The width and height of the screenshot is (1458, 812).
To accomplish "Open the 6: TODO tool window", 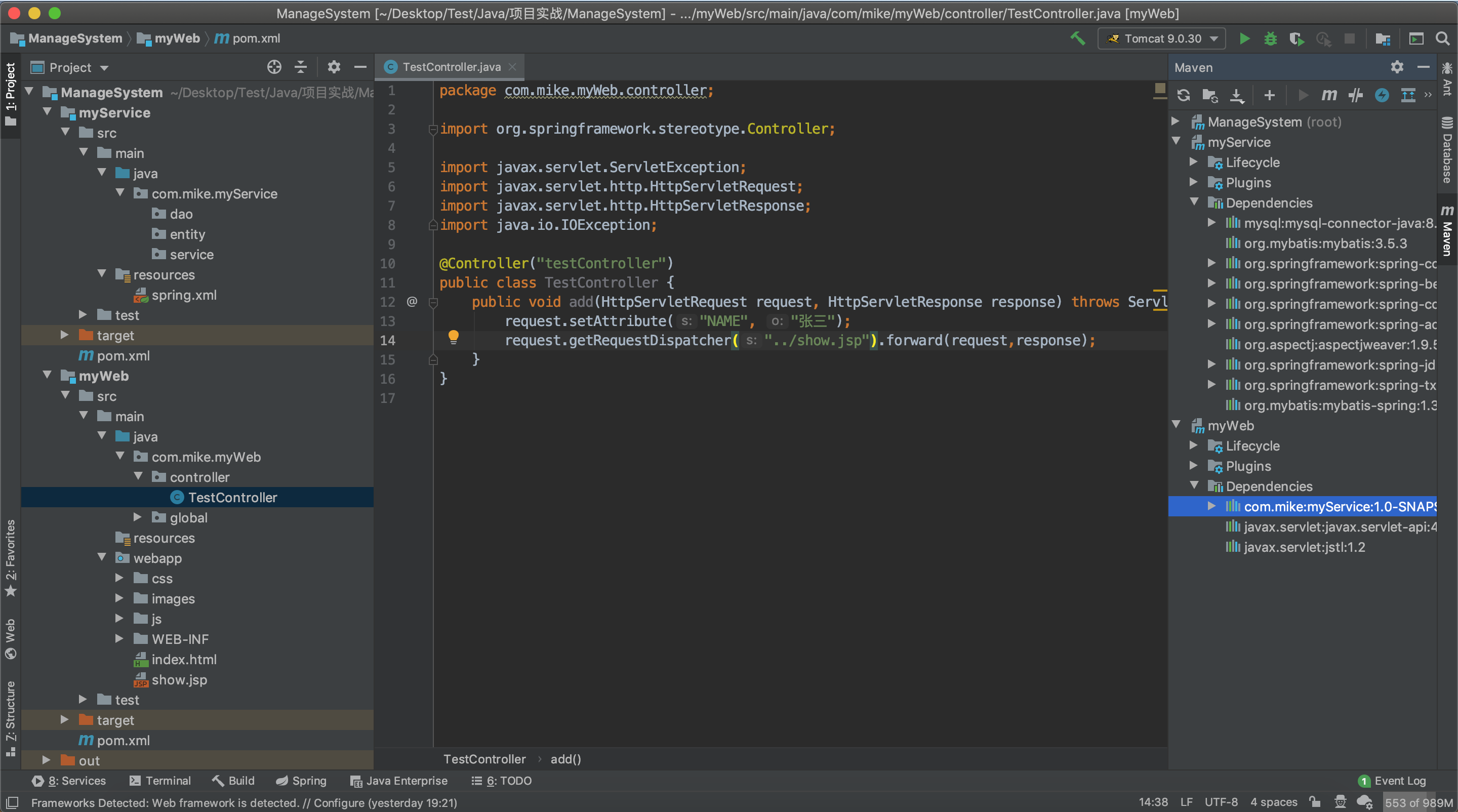I will pos(502,780).
